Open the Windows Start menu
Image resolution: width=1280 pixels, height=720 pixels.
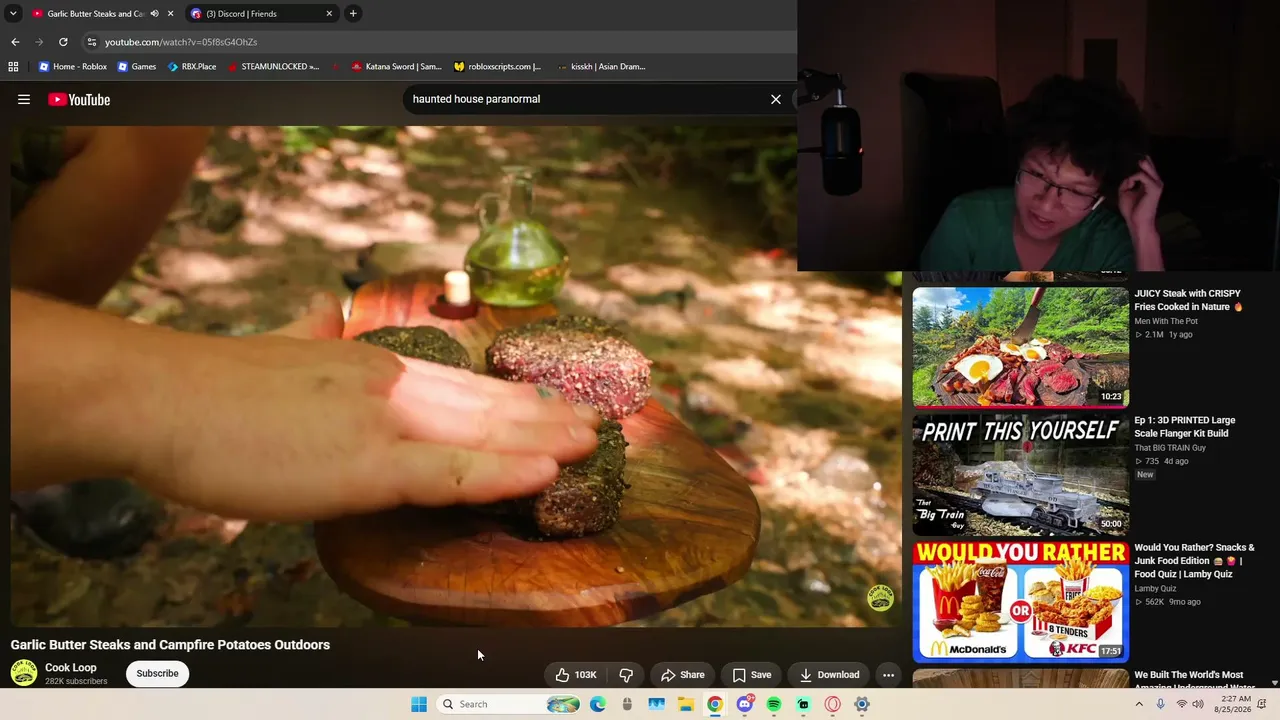point(419,704)
